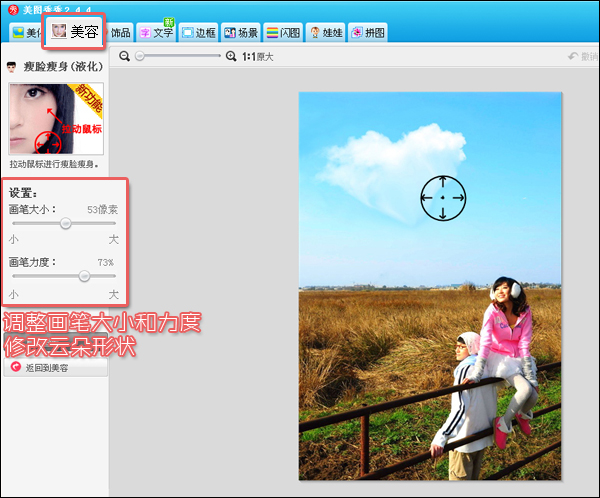Click the liquify brush crosshair cursor on canvas

(x=442, y=198)
